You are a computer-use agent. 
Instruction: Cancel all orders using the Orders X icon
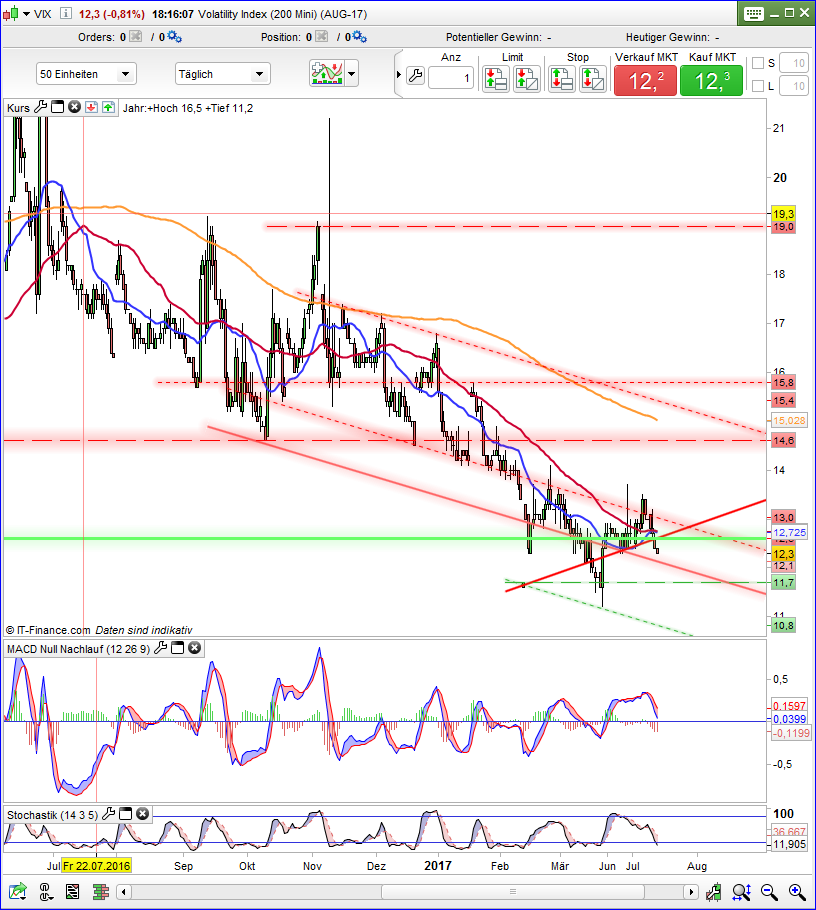click(135, 37)
